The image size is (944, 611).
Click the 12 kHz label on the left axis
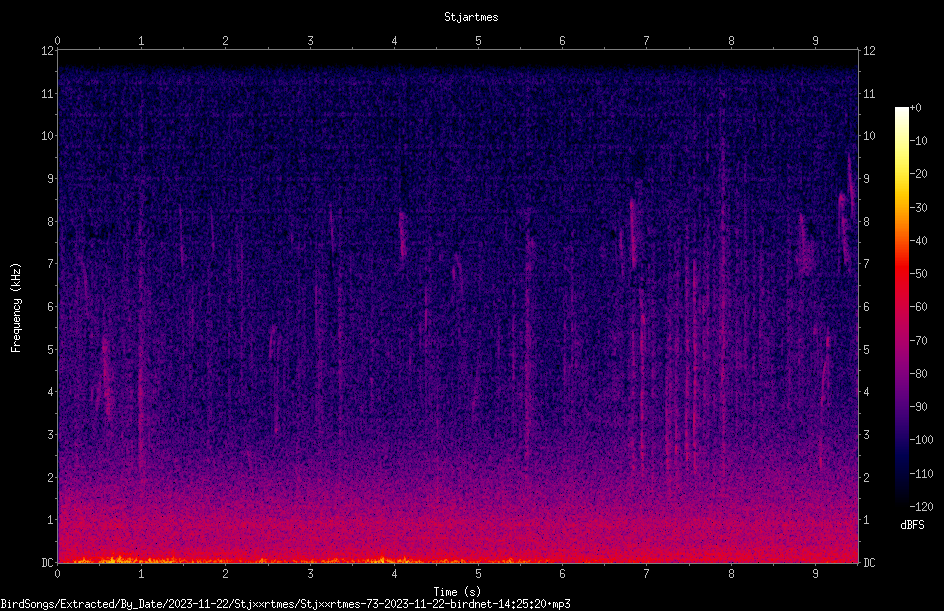pyautogui.click(x=47, y=51)
